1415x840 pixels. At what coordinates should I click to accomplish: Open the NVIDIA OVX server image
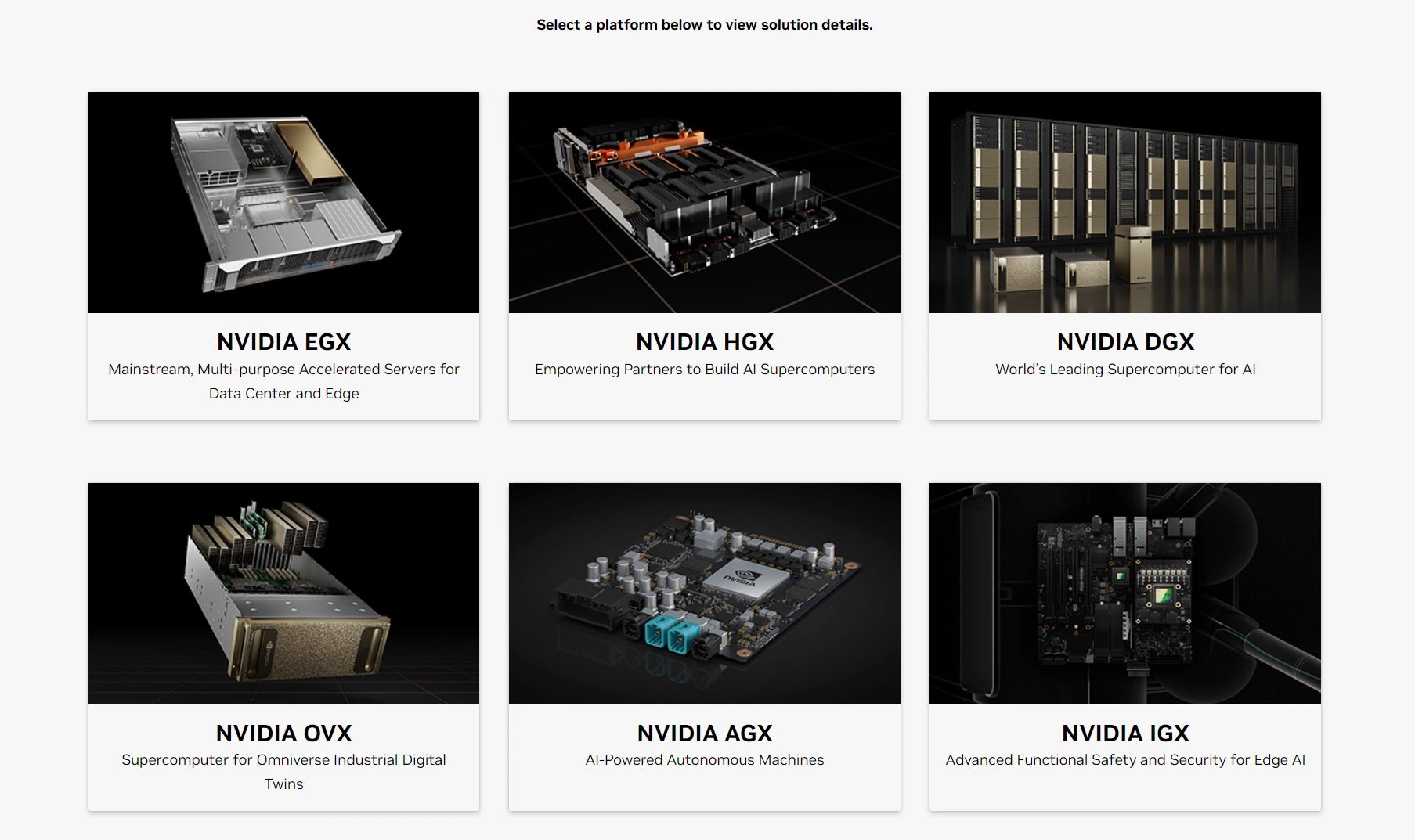[x=283, y=593]
